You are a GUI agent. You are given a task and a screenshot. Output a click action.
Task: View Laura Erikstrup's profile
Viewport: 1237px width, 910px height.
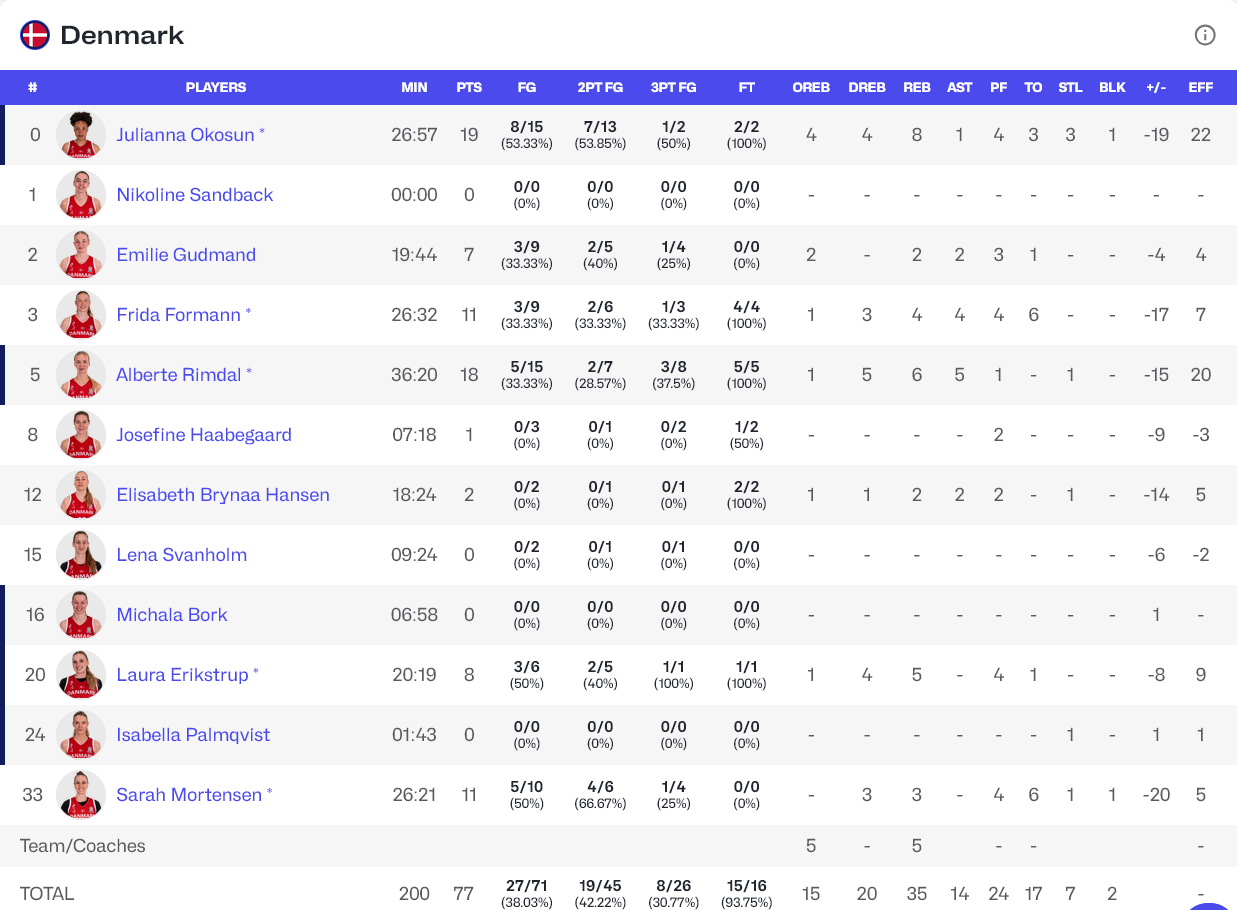[182, 675]
